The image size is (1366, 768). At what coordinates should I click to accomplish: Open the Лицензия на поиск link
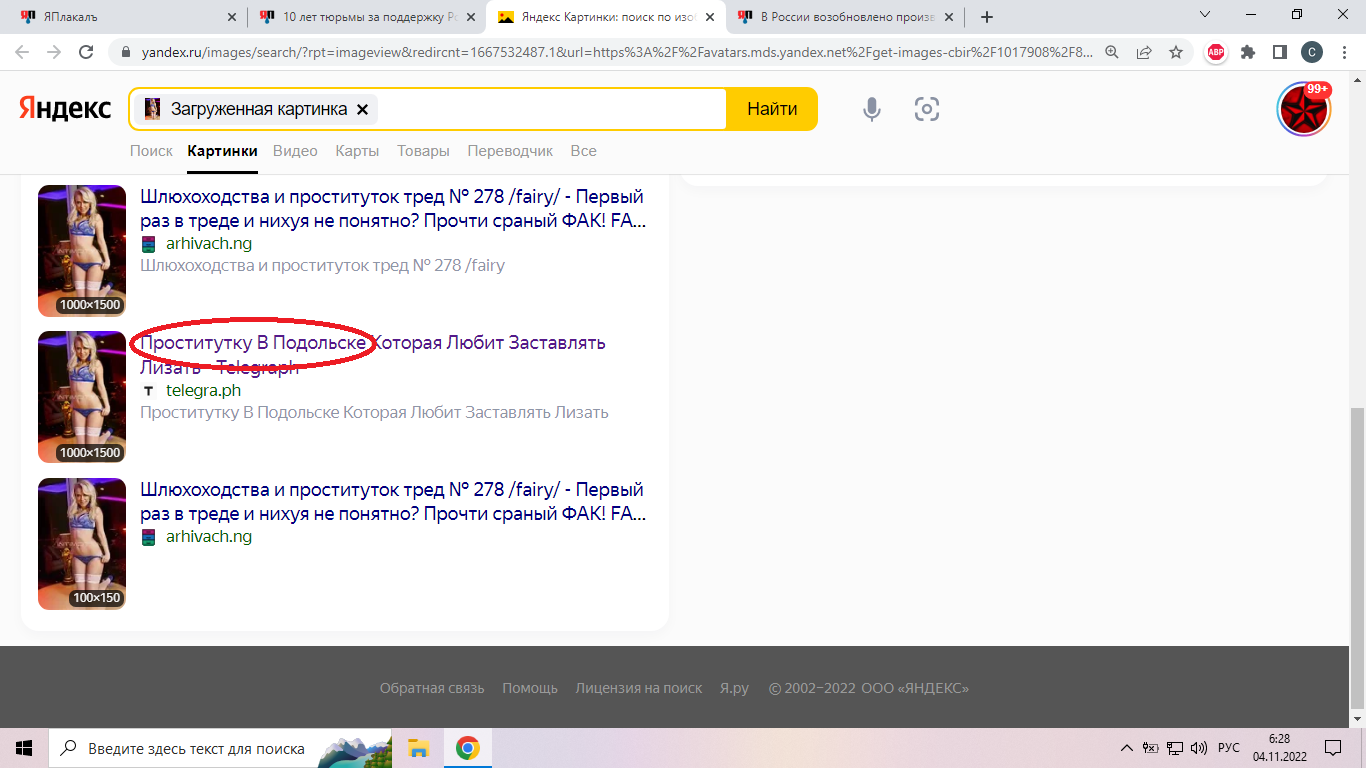click(639, 688)
